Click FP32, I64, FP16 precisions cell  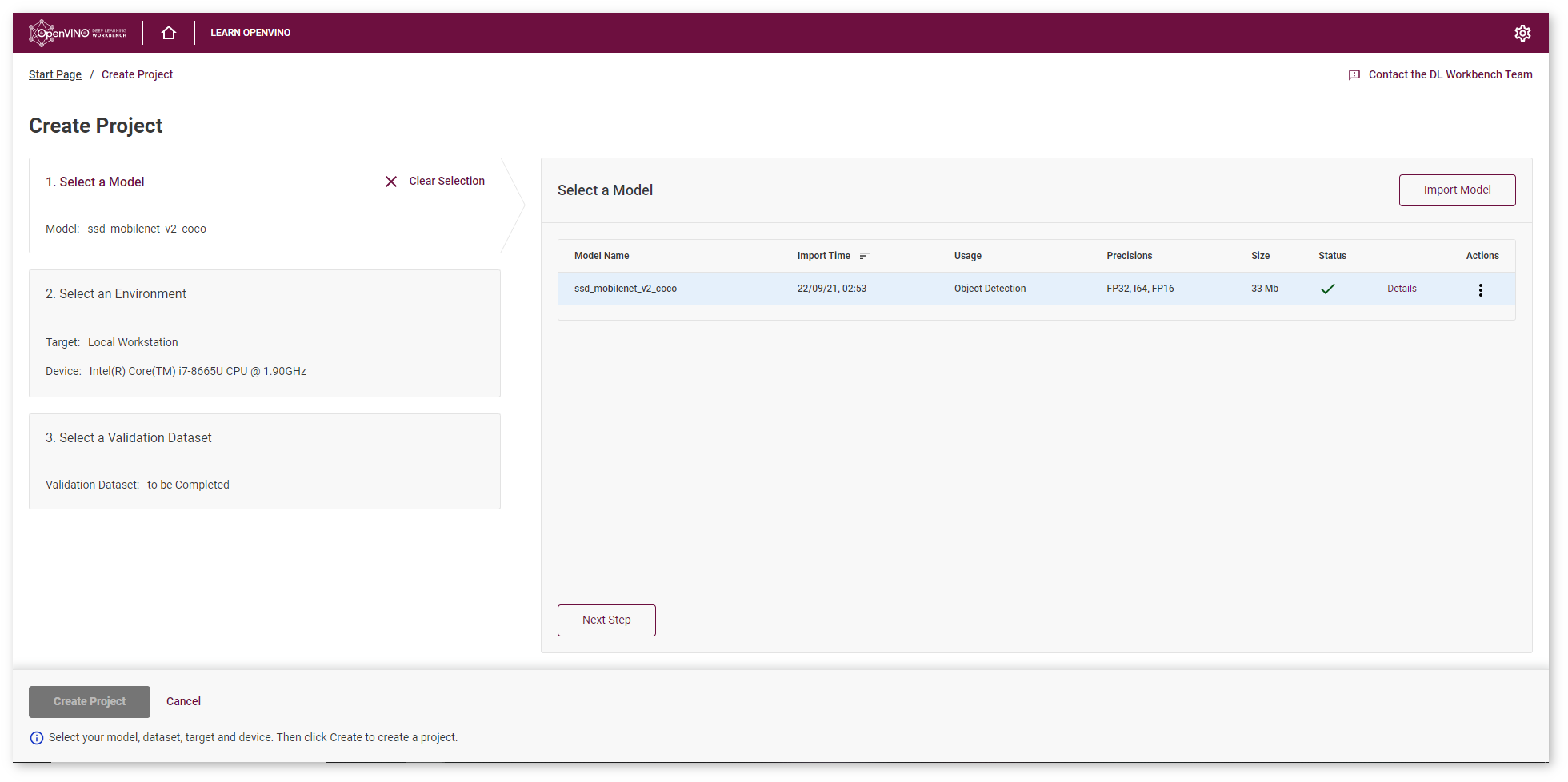1140,289
